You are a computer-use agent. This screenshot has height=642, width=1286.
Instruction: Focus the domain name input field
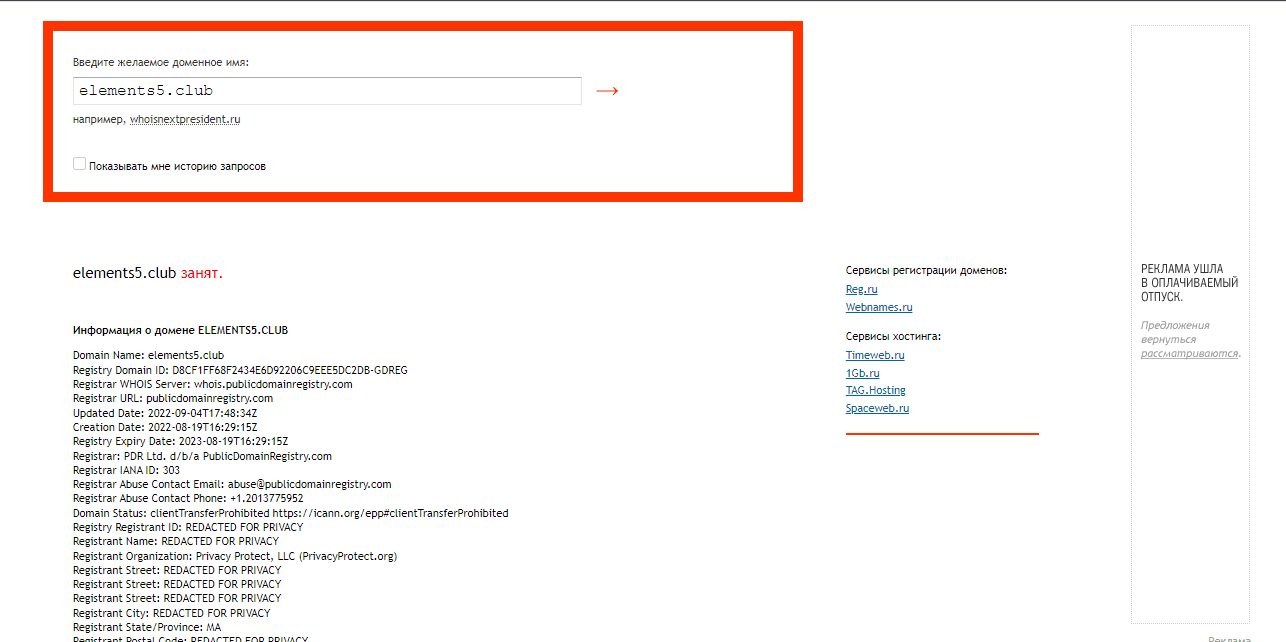pos(327,91)
